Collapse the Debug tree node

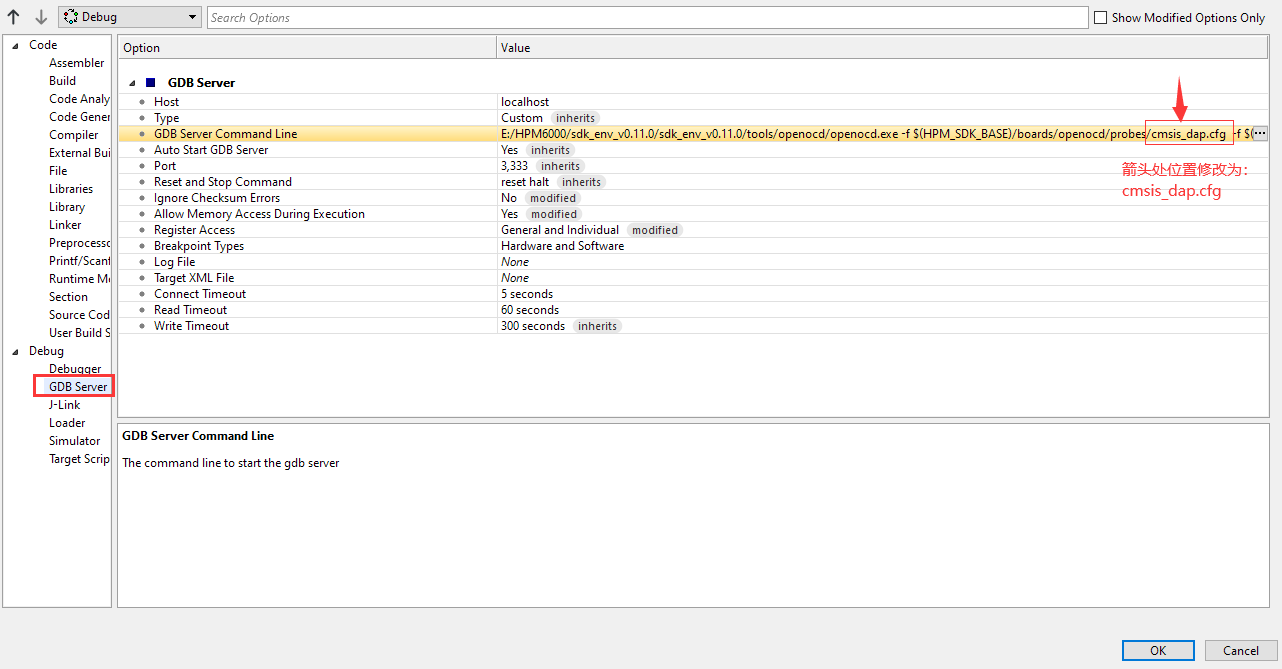coord(15,351)
